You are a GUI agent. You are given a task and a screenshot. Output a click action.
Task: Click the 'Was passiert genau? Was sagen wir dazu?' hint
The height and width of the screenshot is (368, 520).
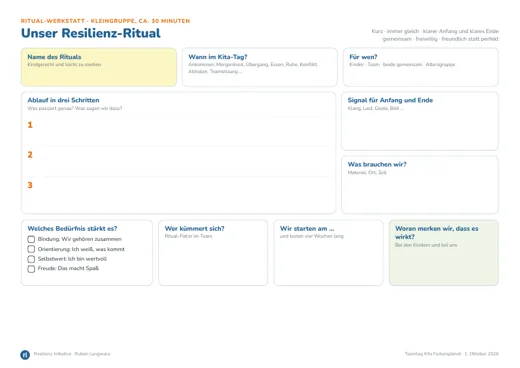75,108
